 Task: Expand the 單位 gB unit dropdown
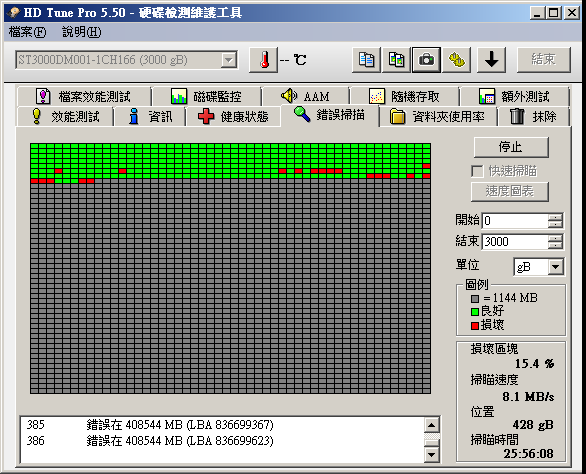pos(555,267)
